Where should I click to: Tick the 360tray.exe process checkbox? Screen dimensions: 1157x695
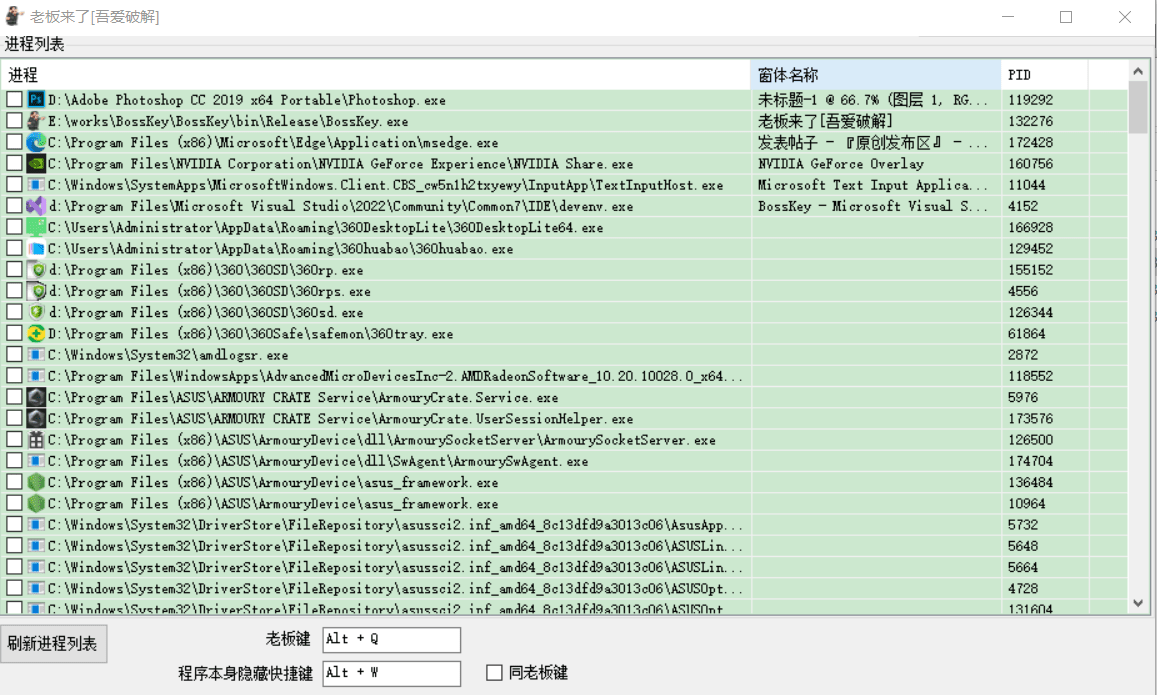tap(14, 333)
